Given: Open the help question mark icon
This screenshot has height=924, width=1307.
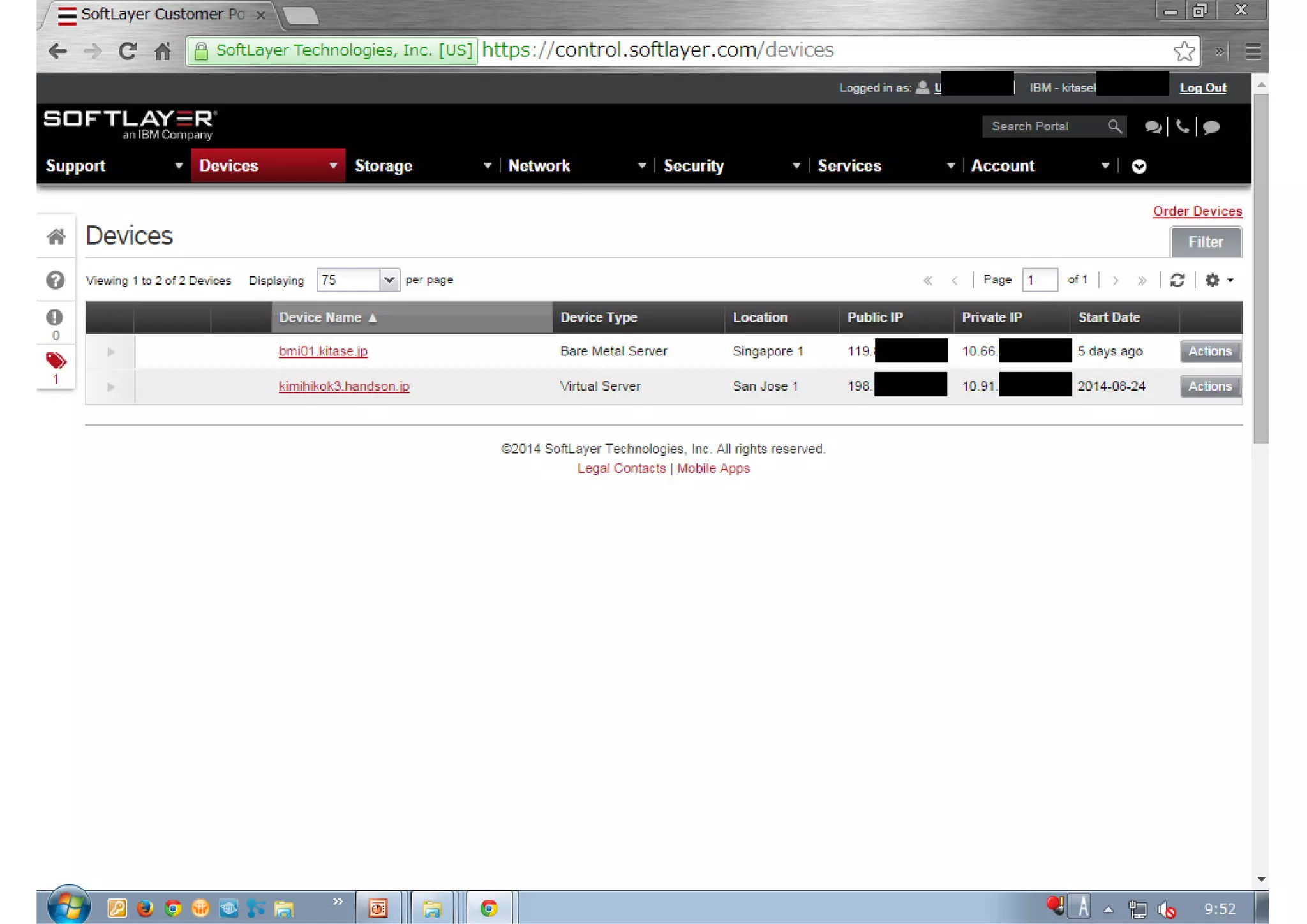Looking at the screenshot, I should (x=56, y=280).
